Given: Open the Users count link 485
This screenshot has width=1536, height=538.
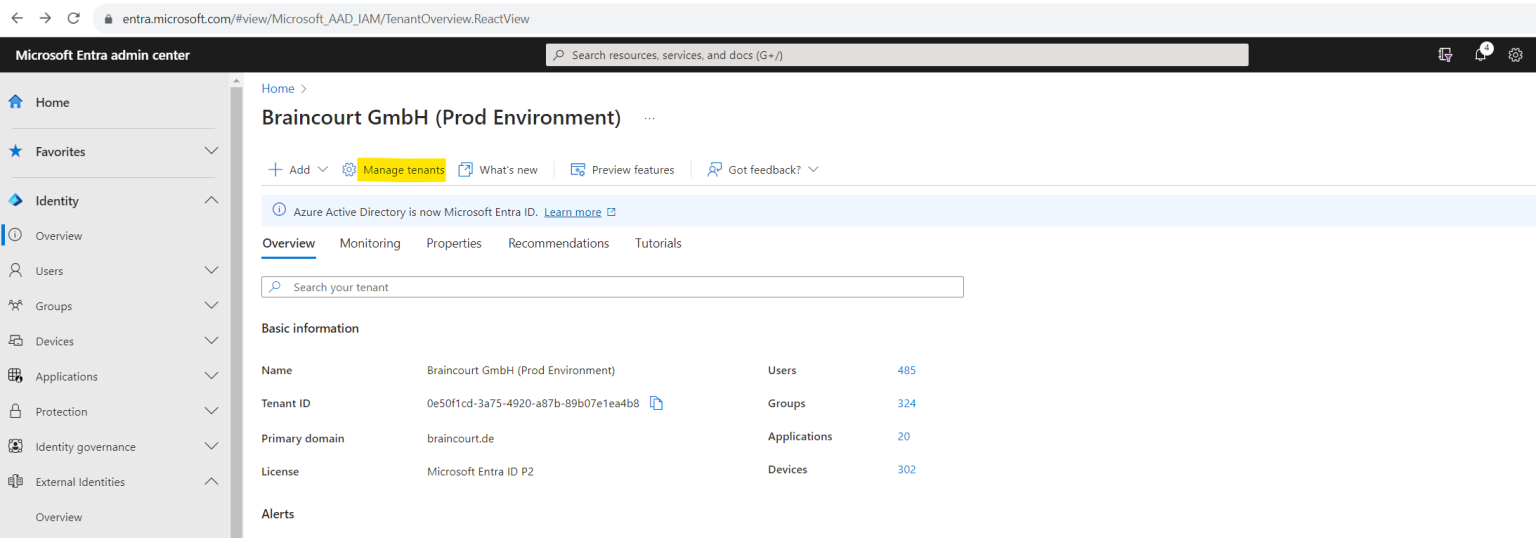Looking at the screenshot, I should [906, 370].
